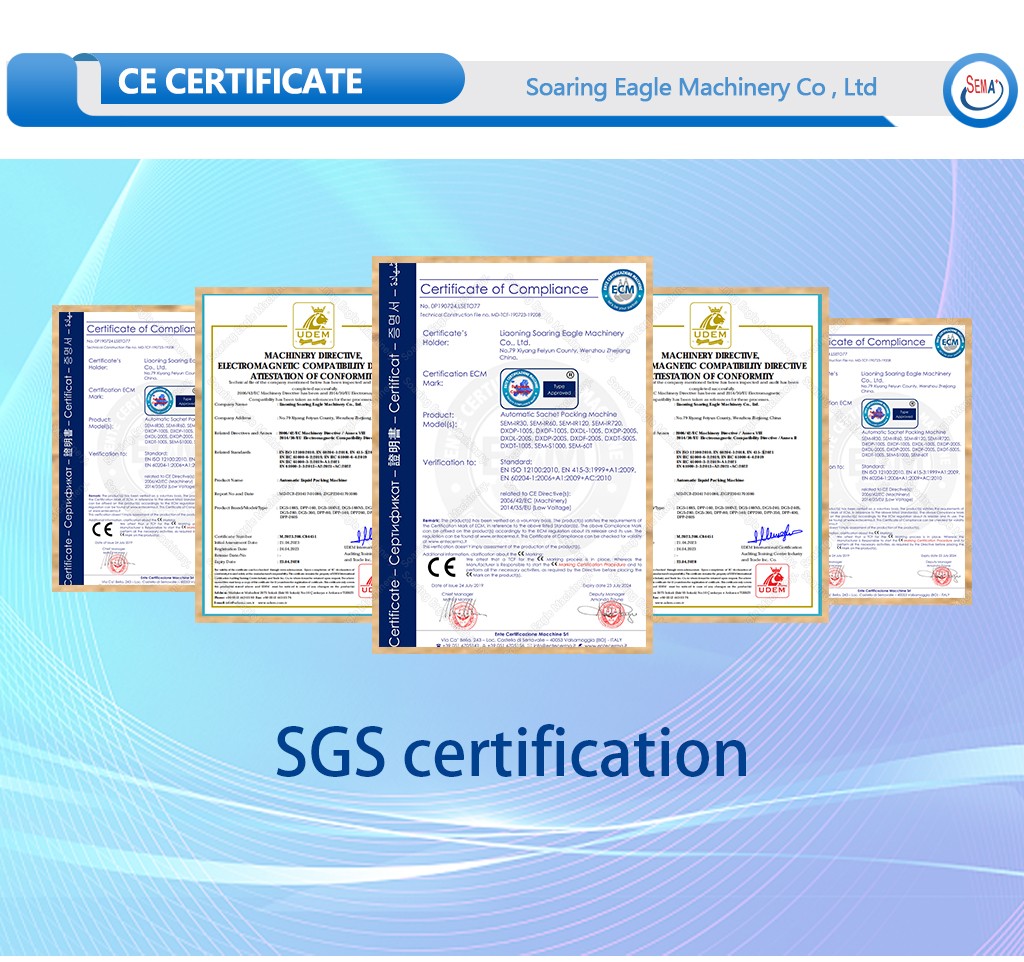Click the Soaring Eagle Machinery Co, Ltd text
The width and height of the screenshot is (1024, 962).
pyautogui.click(x=701, y=87)
